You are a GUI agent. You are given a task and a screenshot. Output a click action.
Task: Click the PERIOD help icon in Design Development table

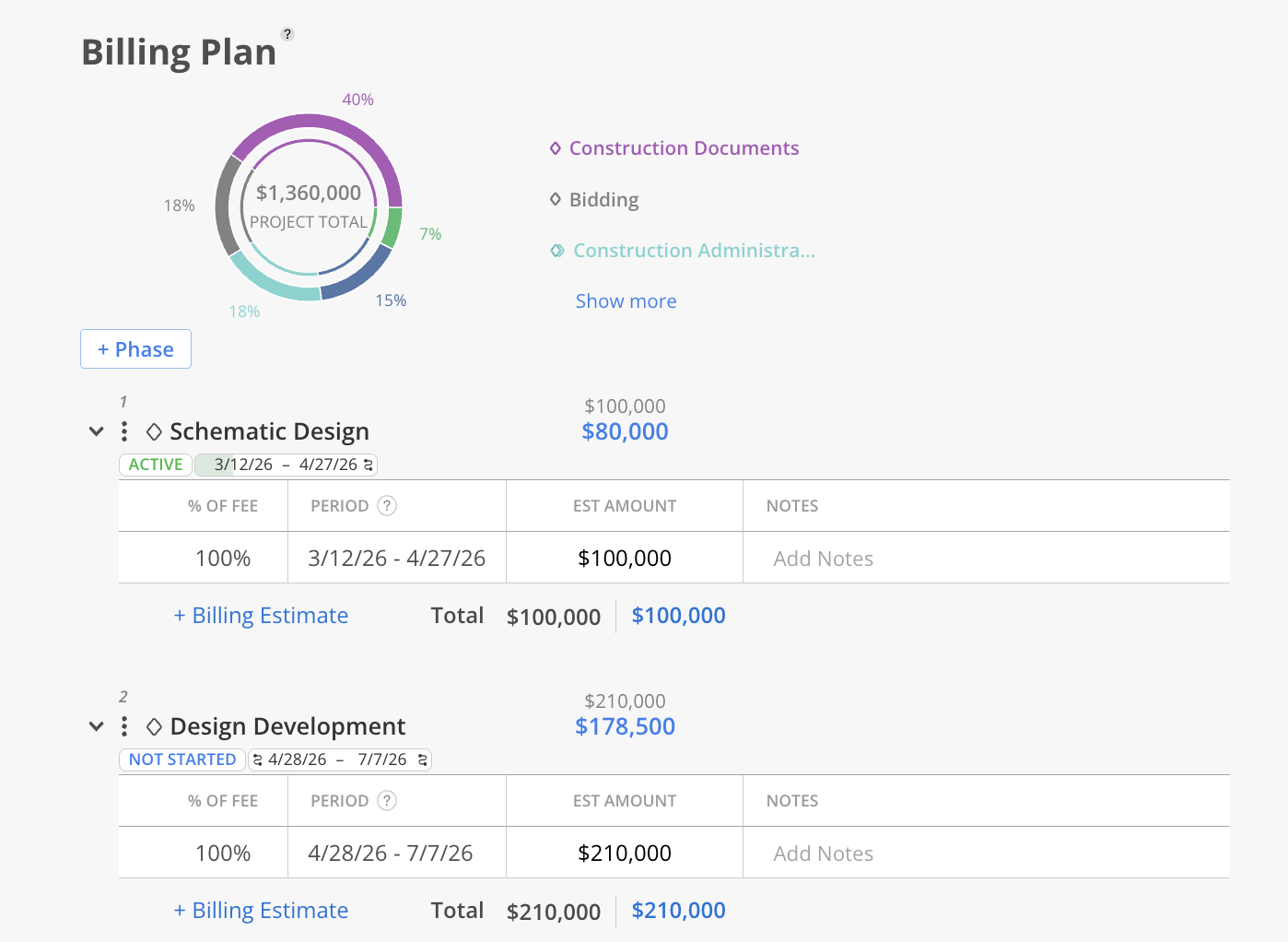[x=387, y=800]
